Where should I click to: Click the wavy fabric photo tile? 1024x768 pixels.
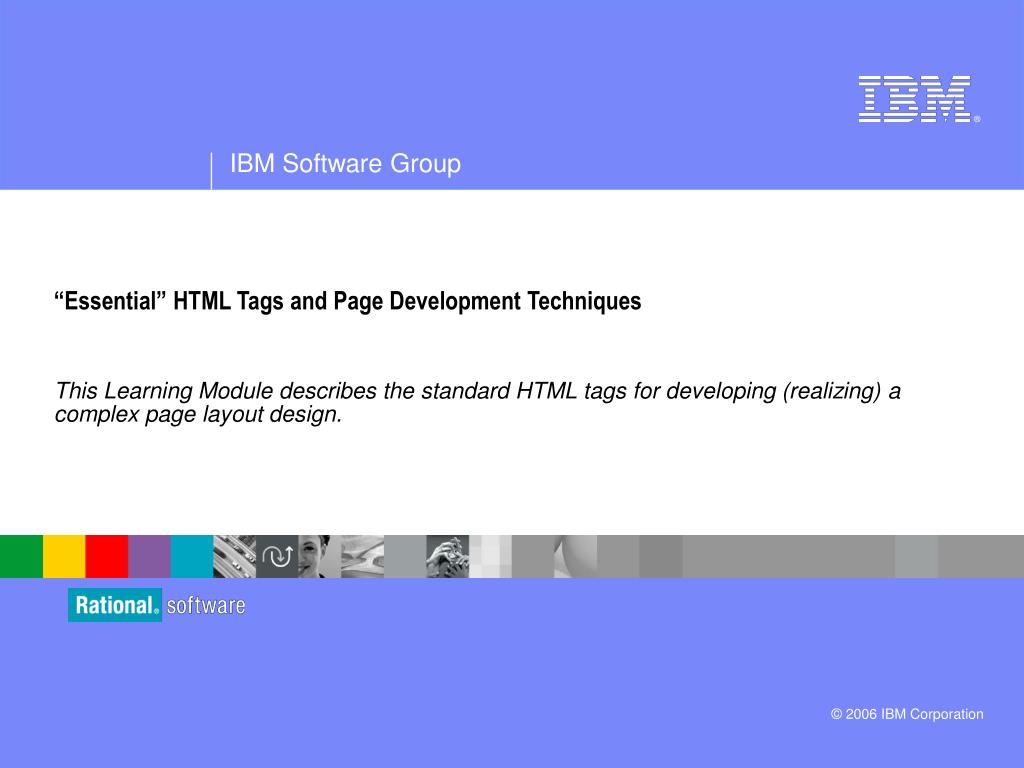coord(360,557)
